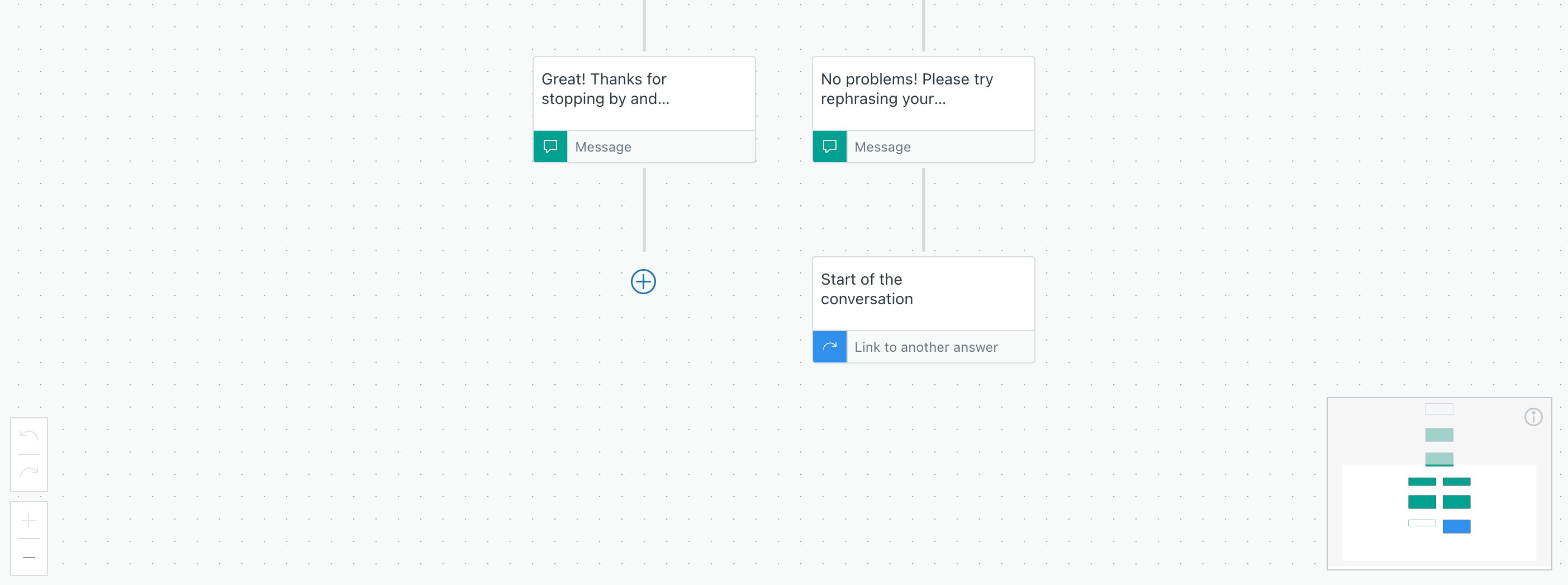Select the Great! Thanks for stopping by node

click(643, 91)
